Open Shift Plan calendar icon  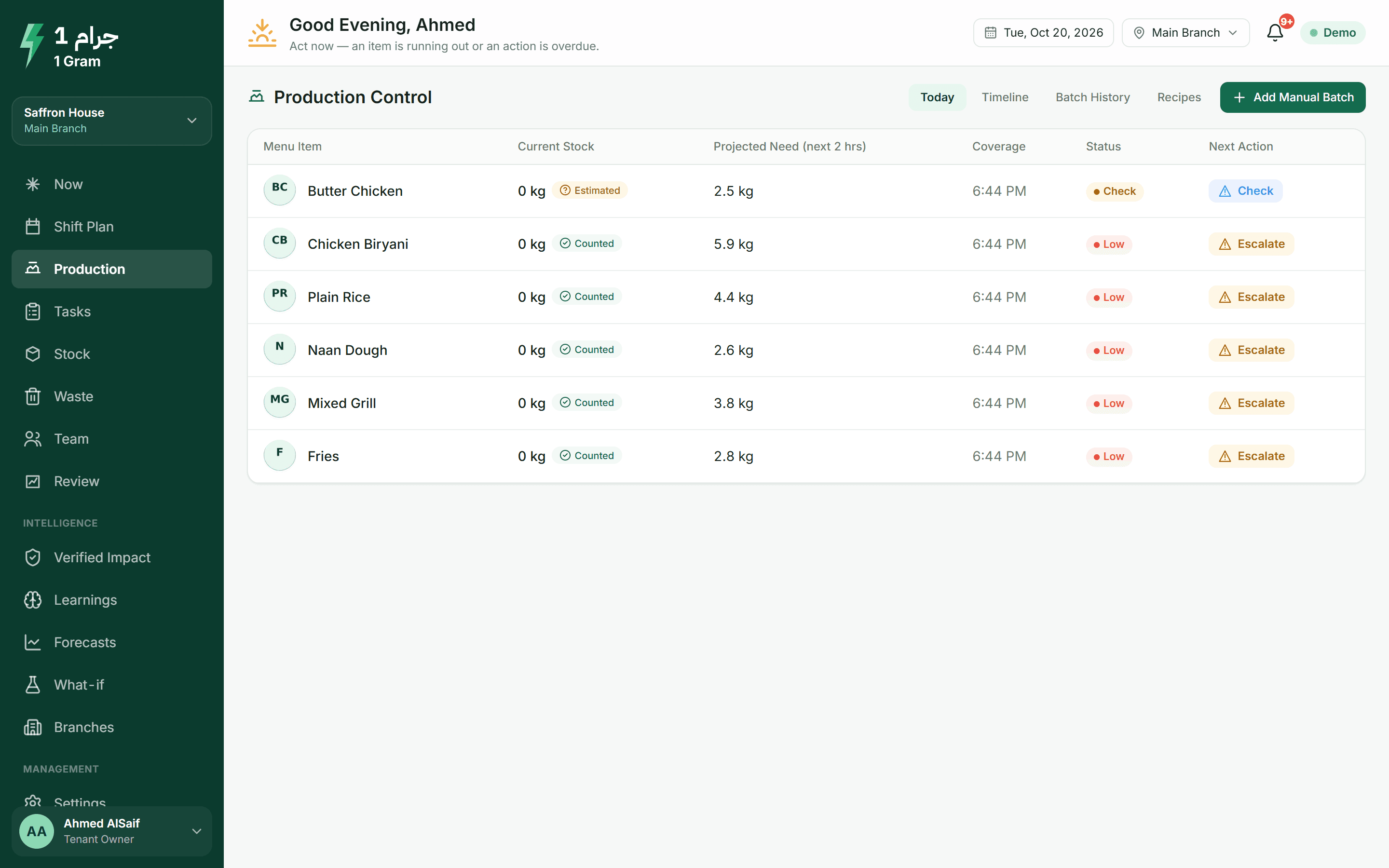33,227
